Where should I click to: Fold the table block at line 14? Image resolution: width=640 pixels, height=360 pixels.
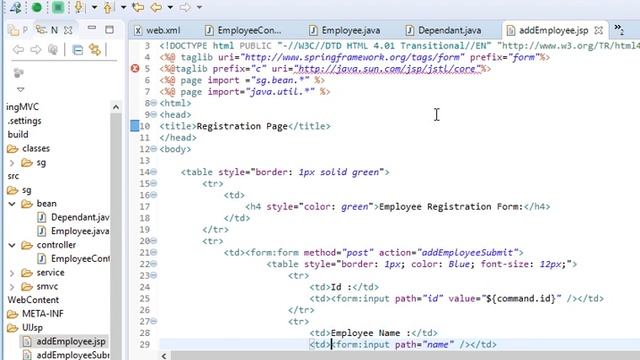153,172
